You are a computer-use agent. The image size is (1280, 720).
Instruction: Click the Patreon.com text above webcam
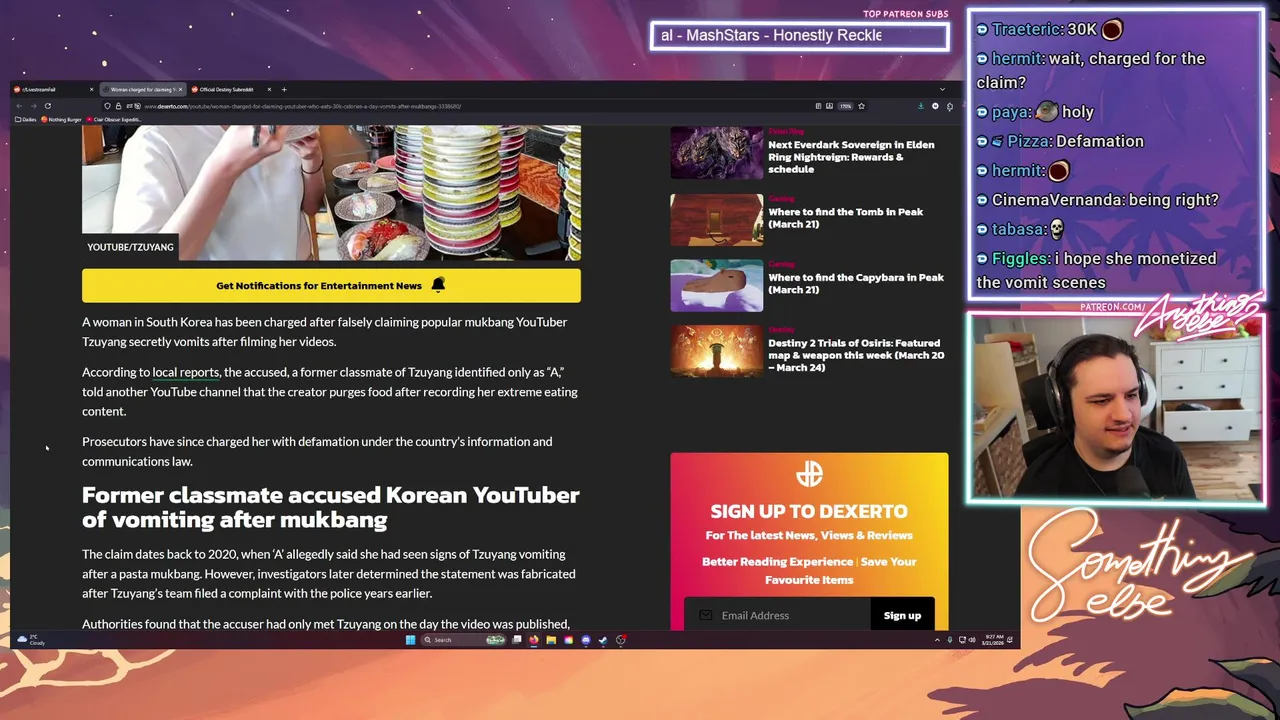[x=1112, y=307]
